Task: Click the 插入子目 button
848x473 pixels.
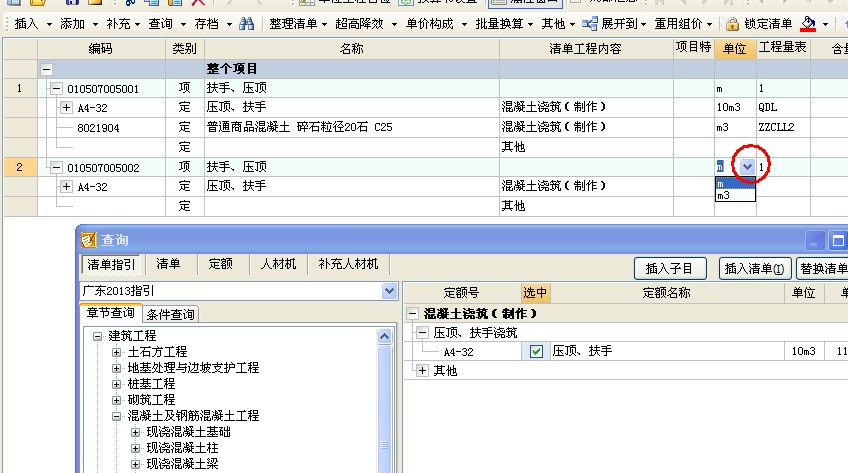Action: pos(670,269)
